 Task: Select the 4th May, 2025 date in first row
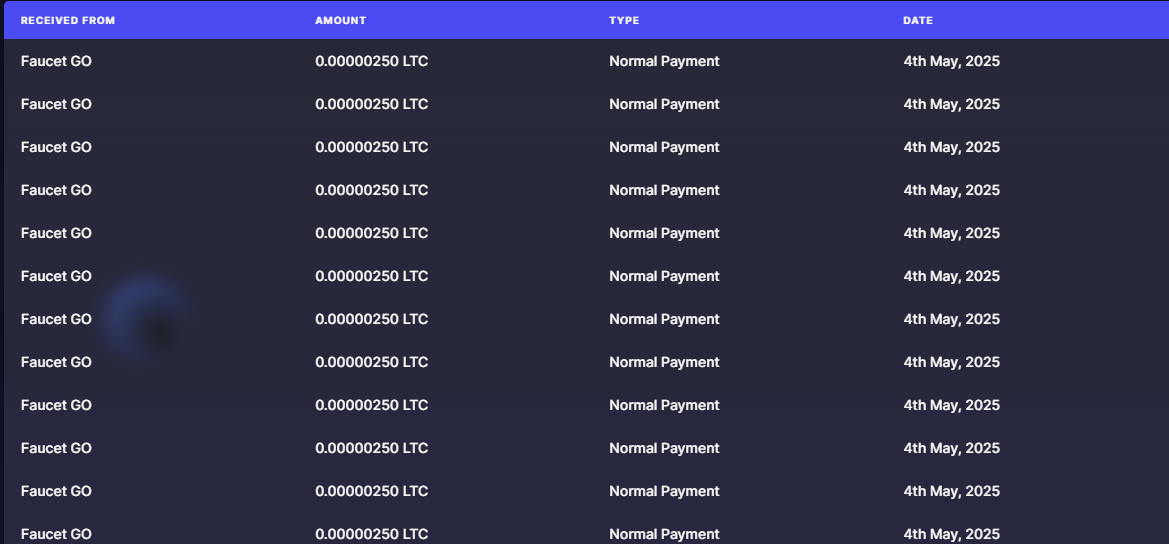click(x=951, y=61)
